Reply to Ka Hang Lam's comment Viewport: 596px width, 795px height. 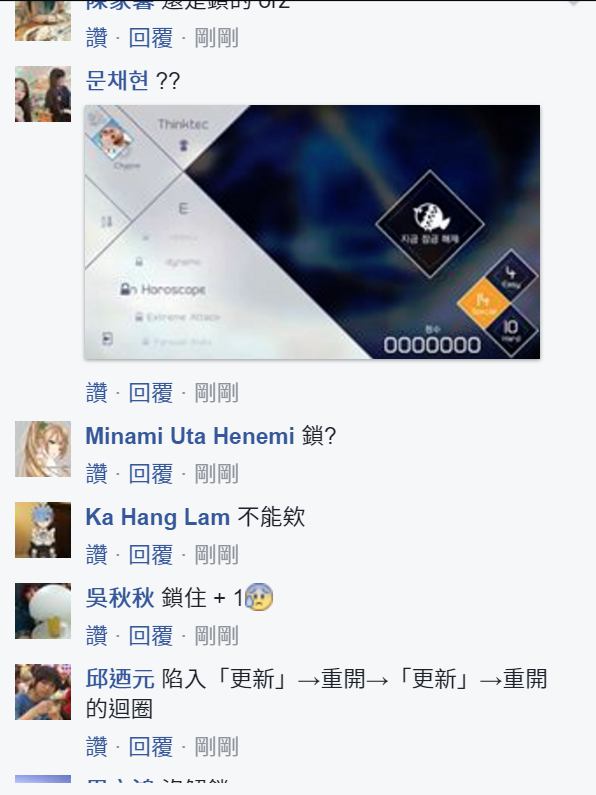[x=151, y=555]
